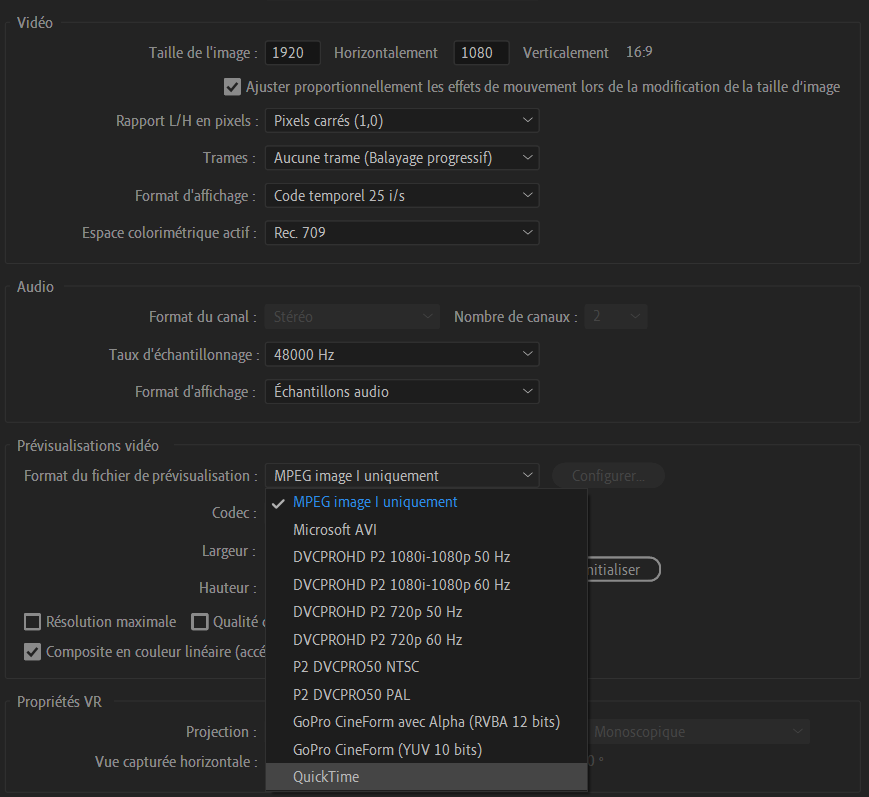Expand the Trames dropdown

pyautogui.click(x=402, y=158)
